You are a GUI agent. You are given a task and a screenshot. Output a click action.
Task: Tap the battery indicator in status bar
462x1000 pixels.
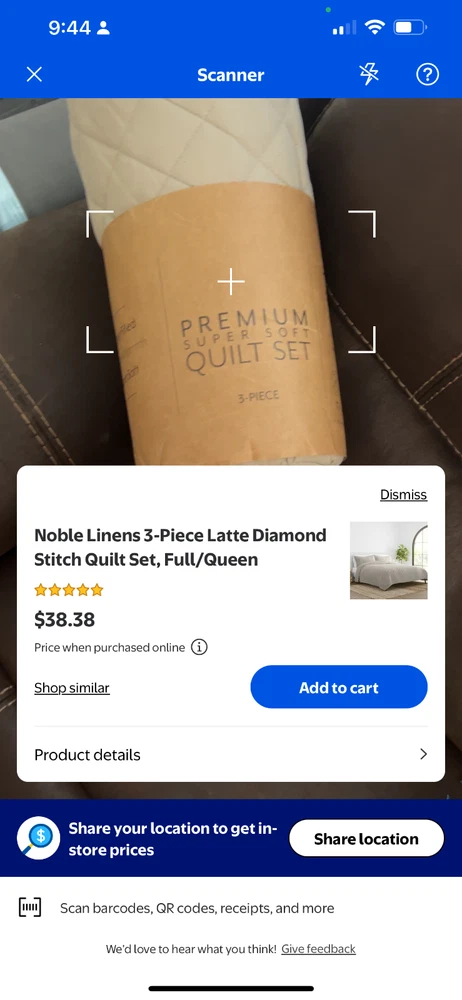(x=410, y=27)
